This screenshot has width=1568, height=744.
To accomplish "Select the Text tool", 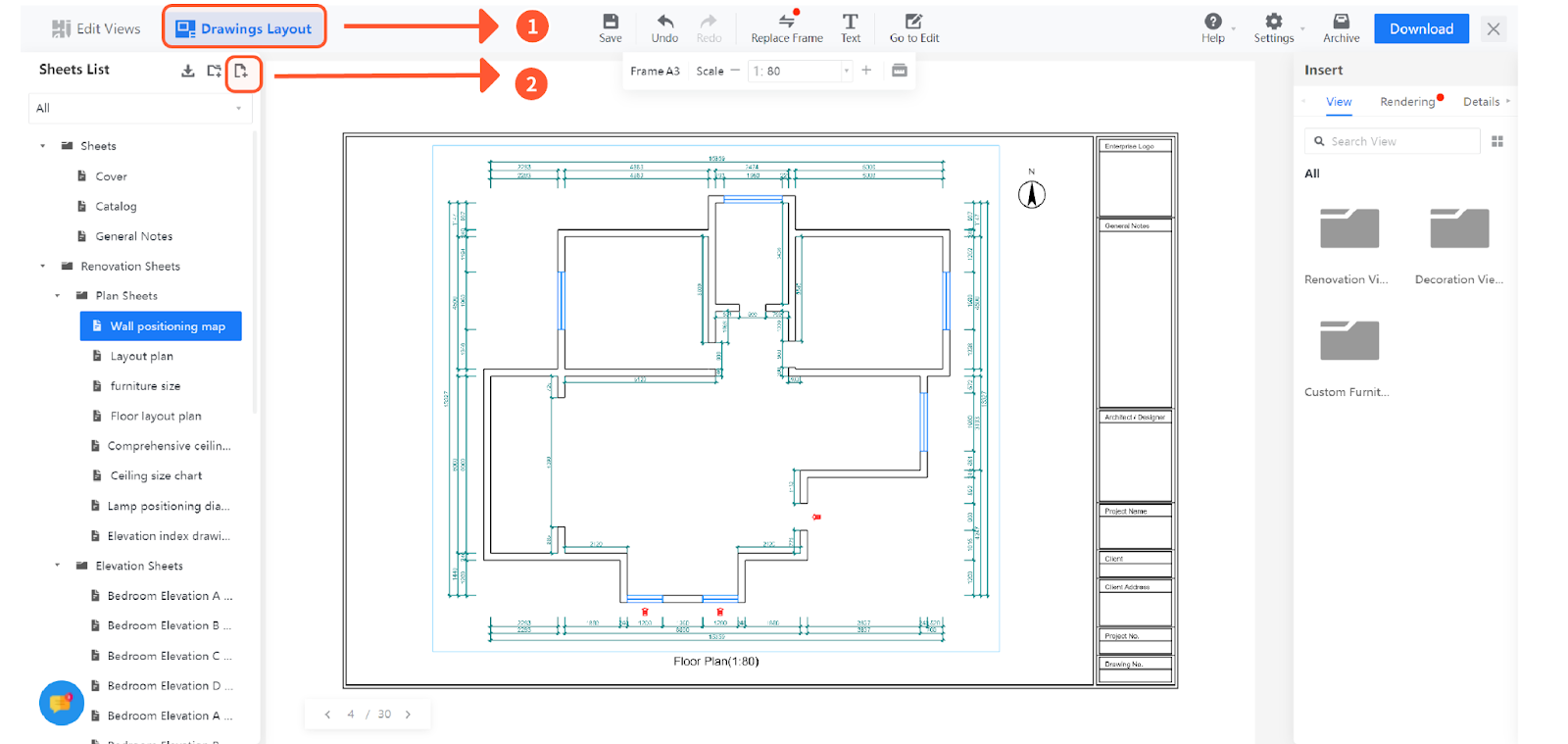I will (x=850, y=27).
